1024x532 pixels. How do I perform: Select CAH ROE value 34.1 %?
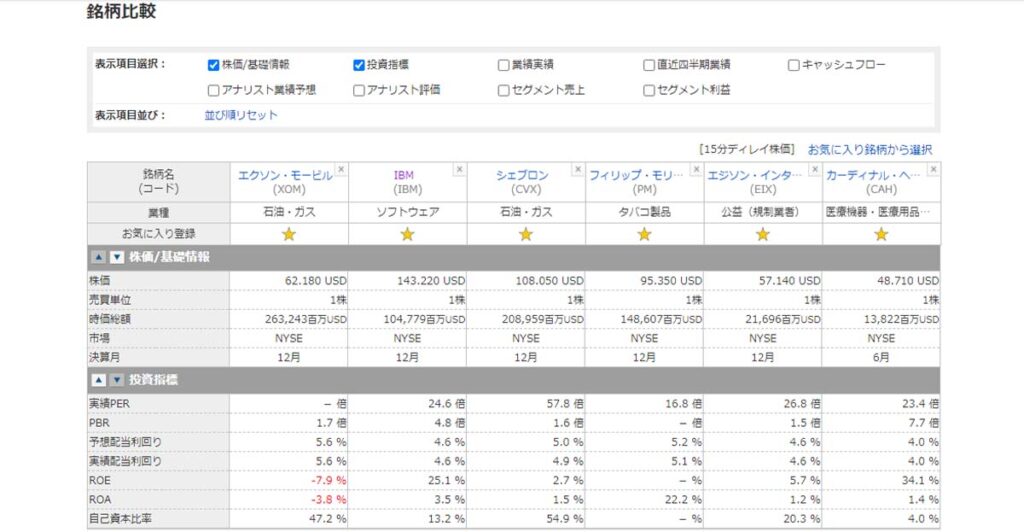click(x=920, y=480)
